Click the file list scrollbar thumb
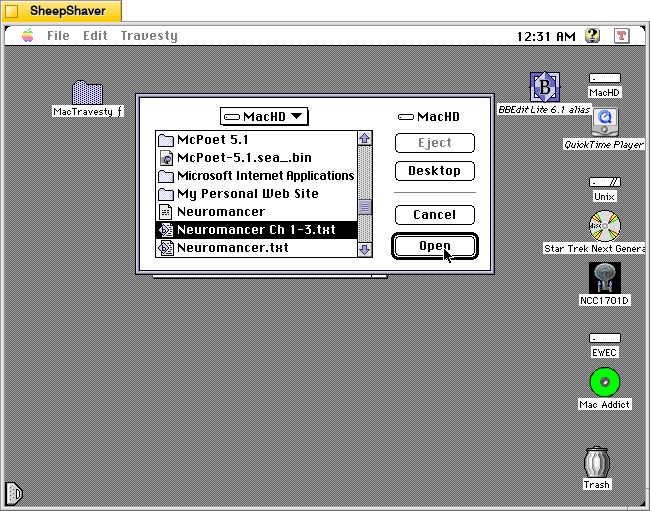The height and width of the screenshot is (511, 650). pos(365,207)
